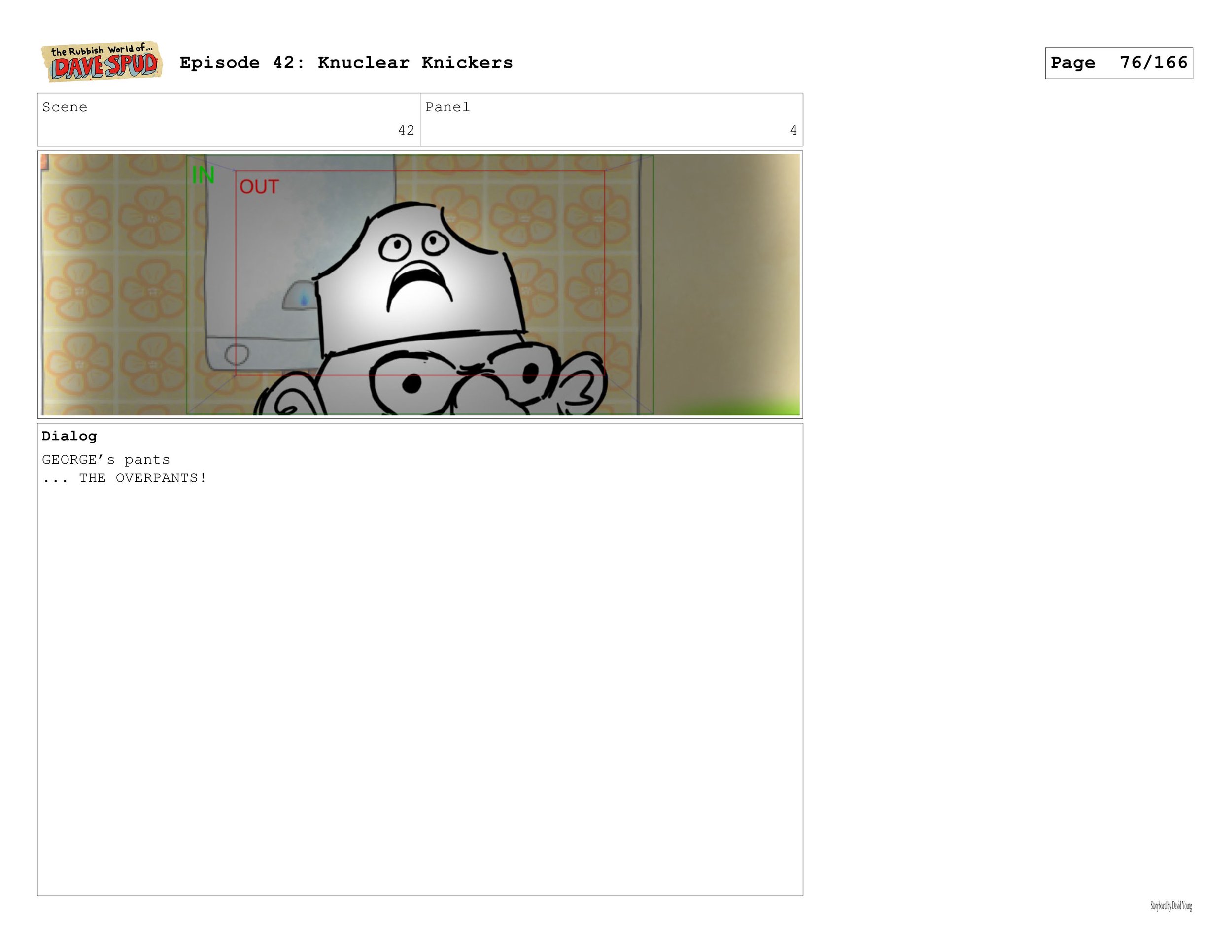Screen dimensions: 1232x952
Task: Click the Page 76/166 box
Action: point(1118,63)
